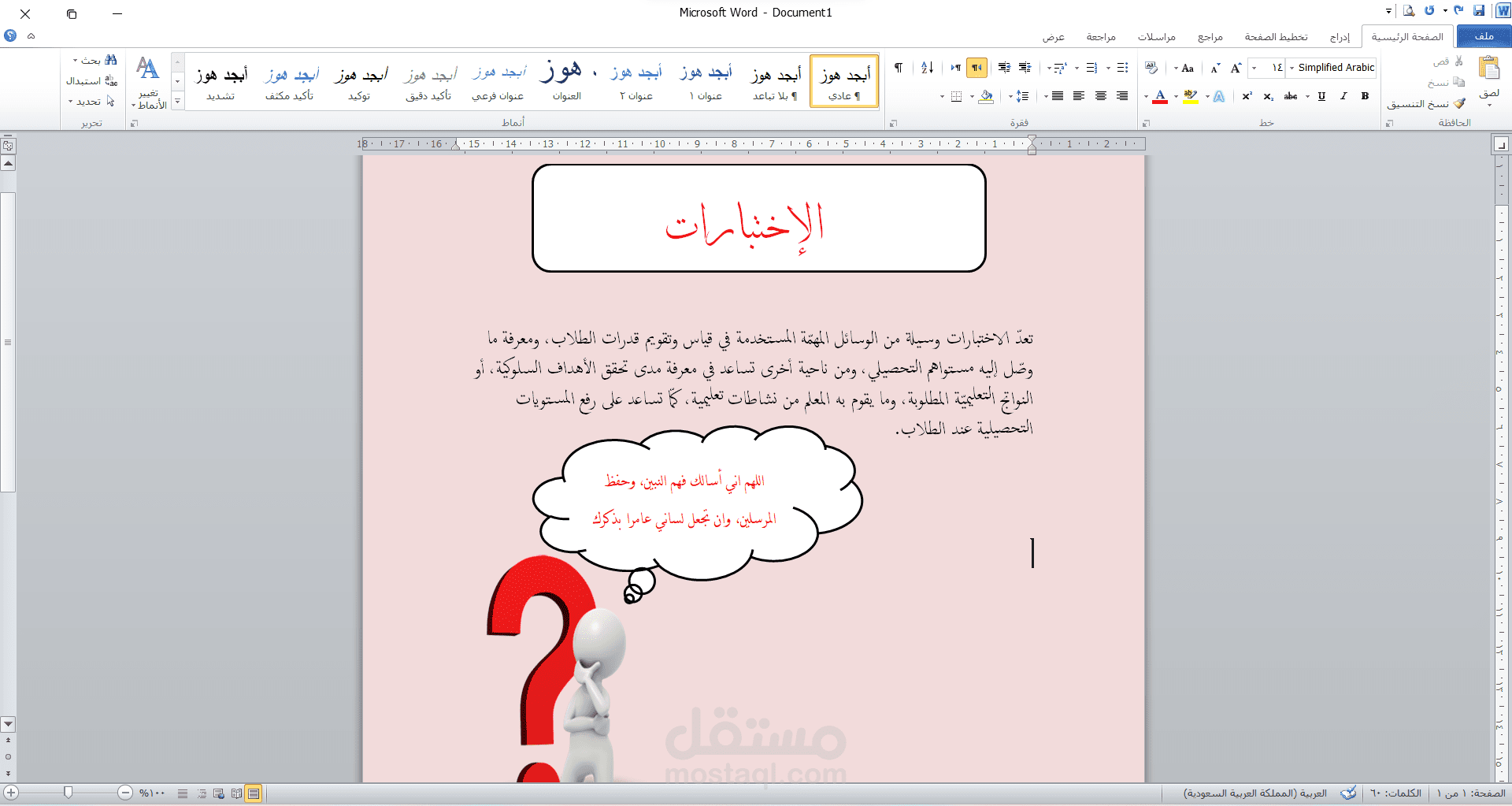Switch to إدراج (Insert) tab
1512x806 pixels.
(1340, 37)
